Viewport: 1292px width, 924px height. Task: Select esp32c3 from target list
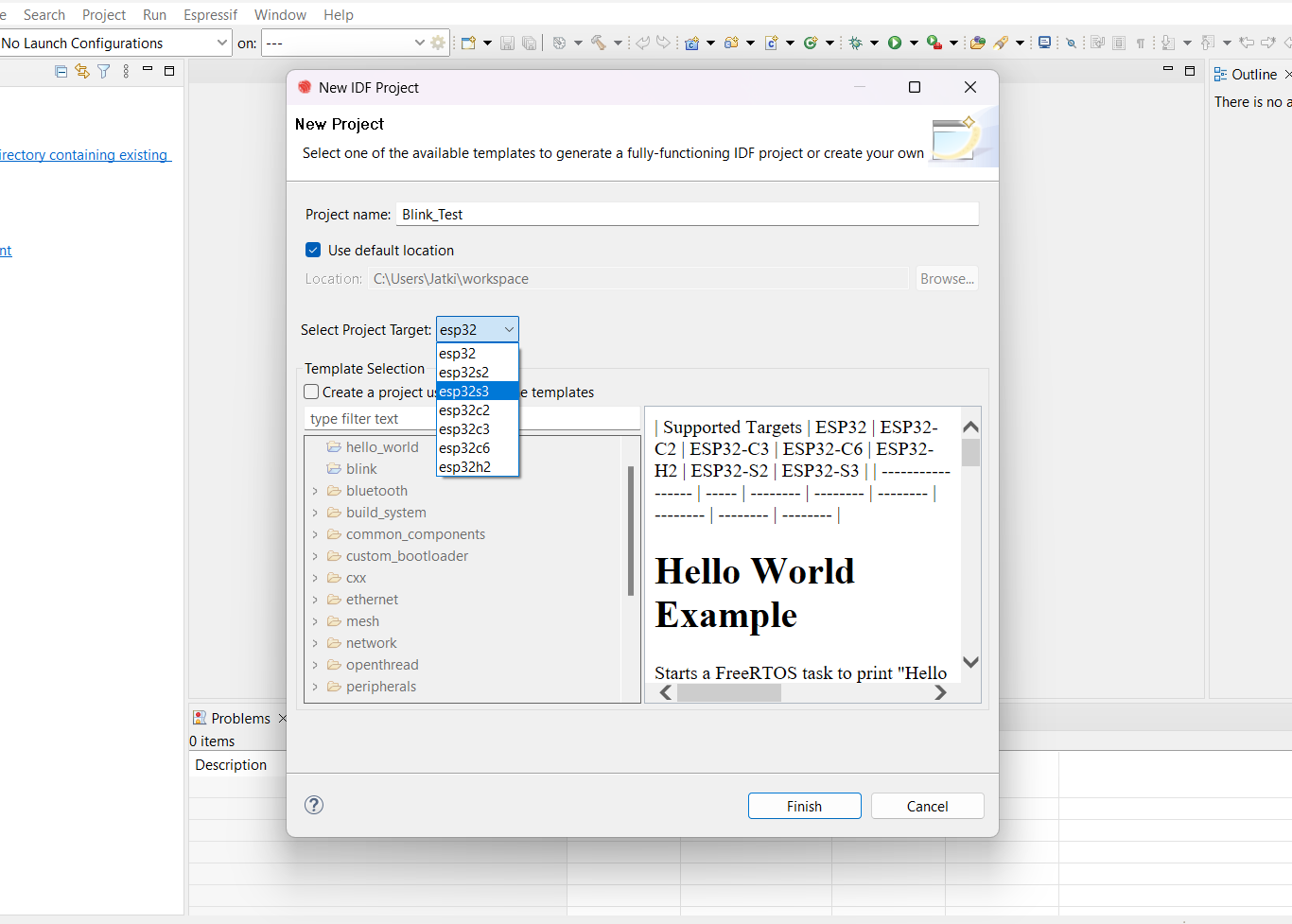[x=477, y=429]
